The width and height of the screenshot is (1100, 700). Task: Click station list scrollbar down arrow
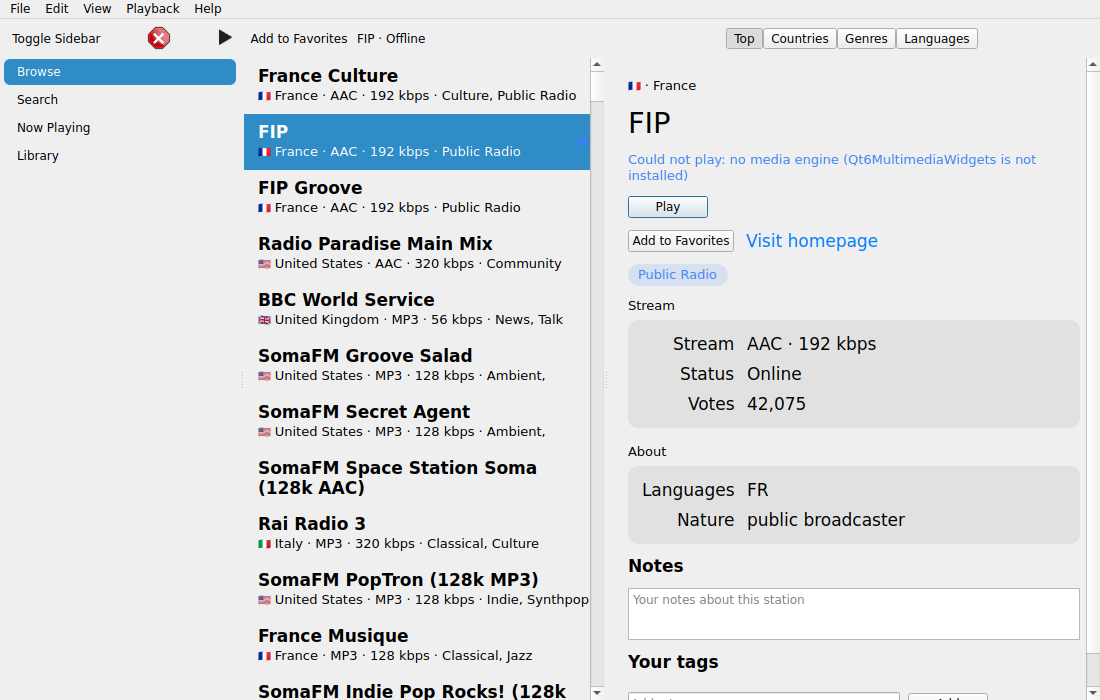click(597, 693)
